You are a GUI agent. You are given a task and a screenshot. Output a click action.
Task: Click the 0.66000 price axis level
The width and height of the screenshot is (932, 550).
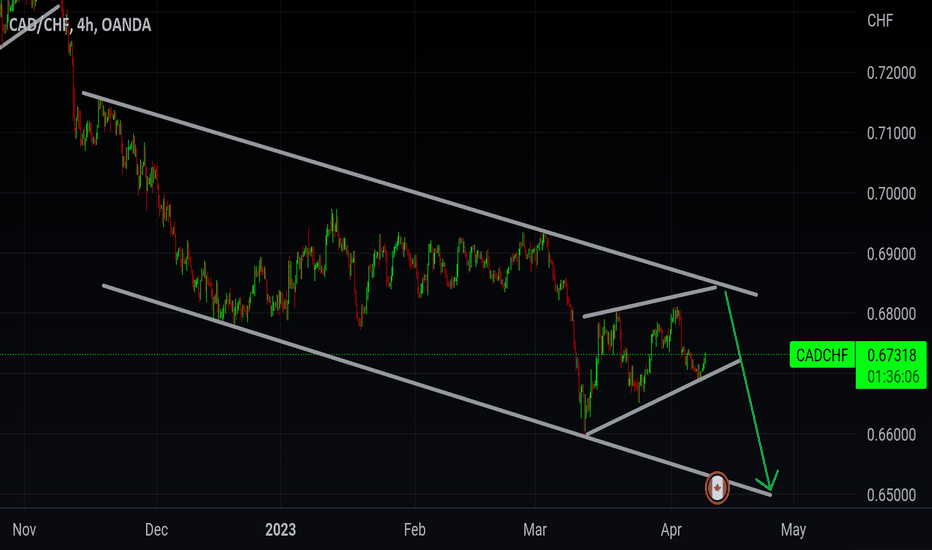tap(891, 435)
